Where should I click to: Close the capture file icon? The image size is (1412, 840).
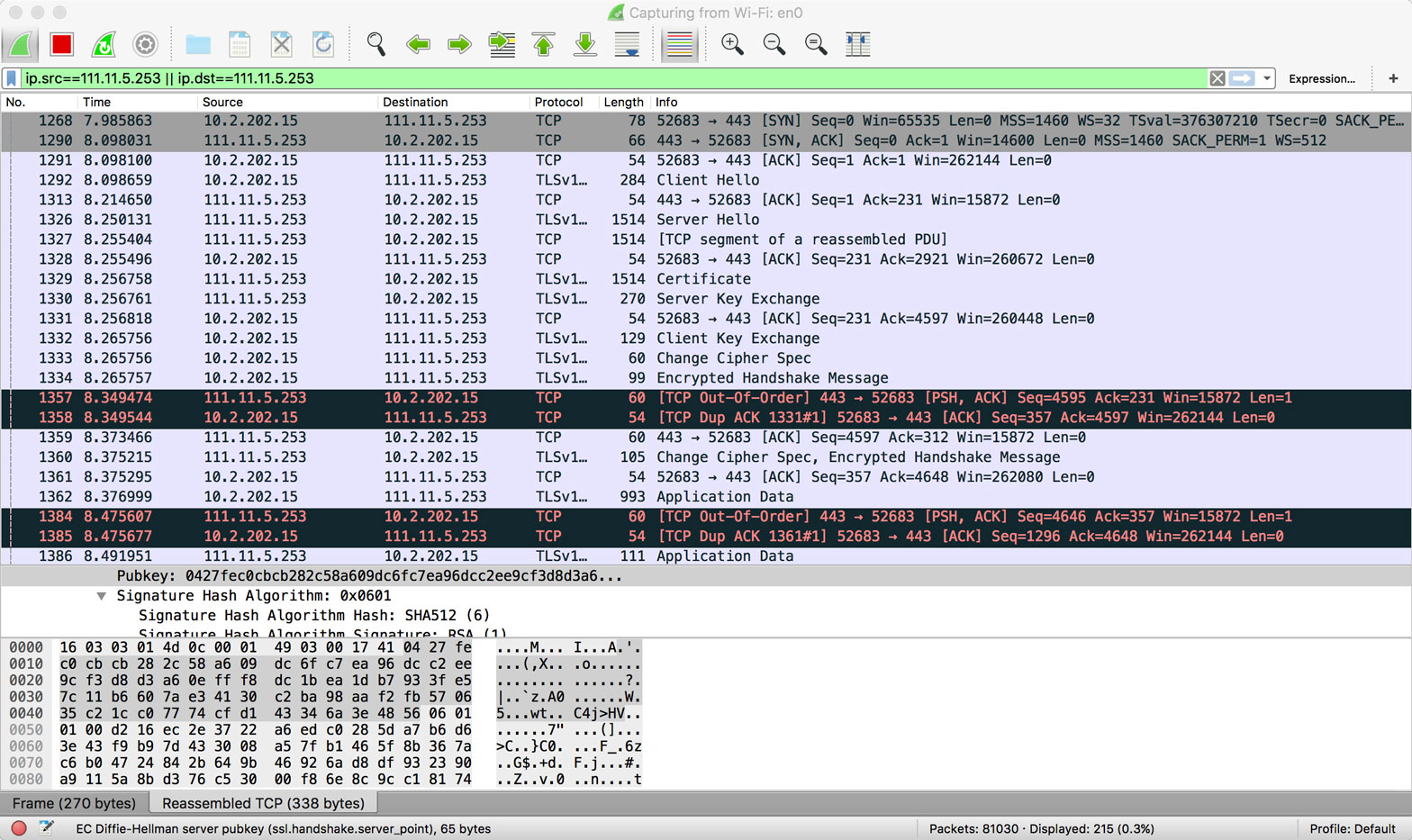[x=282, y=44]
